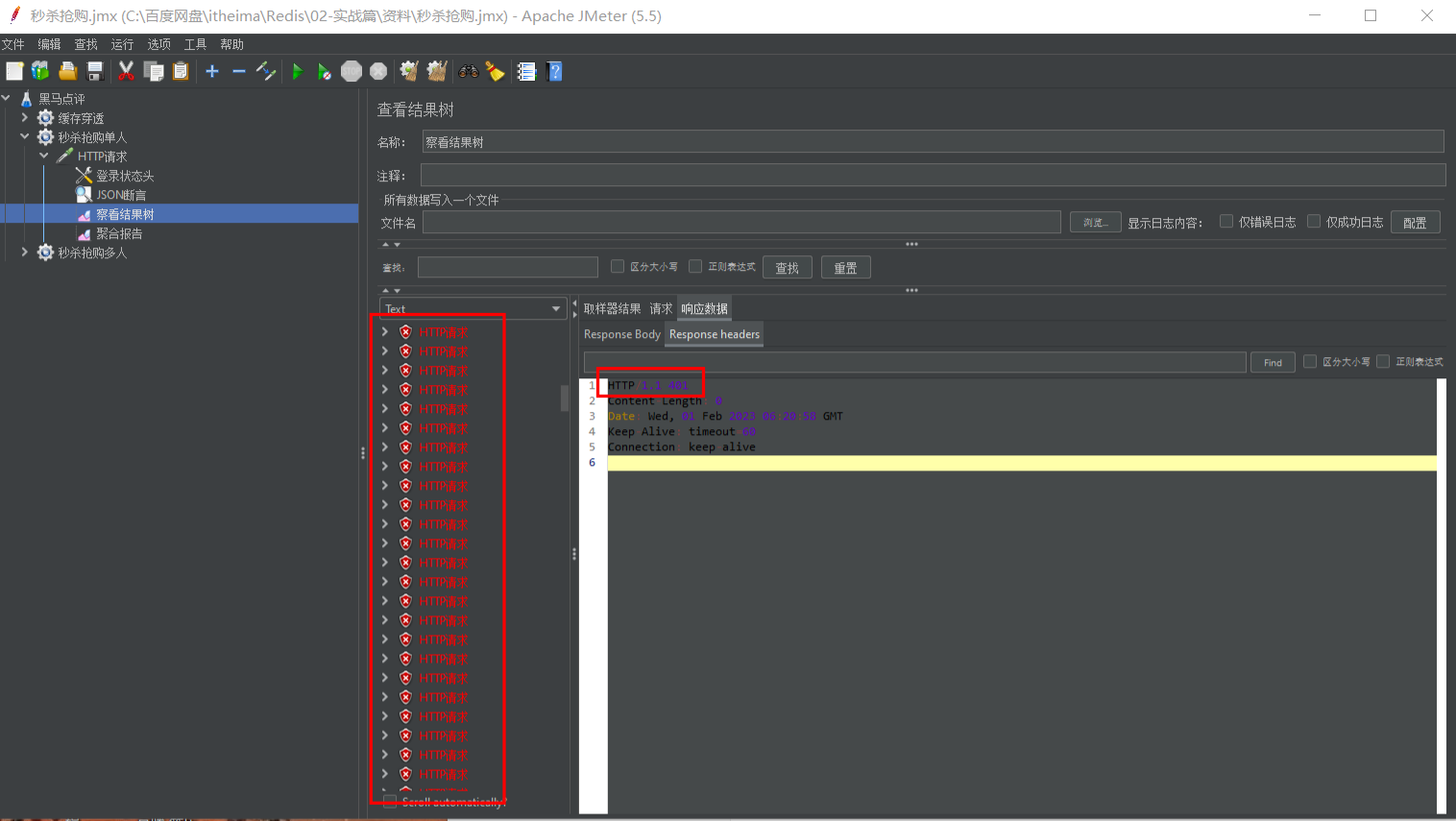Viewport: 1456px width, 821px height.
Task: Enable 正则表达式 beside Find button
Action: (1383, 361)
